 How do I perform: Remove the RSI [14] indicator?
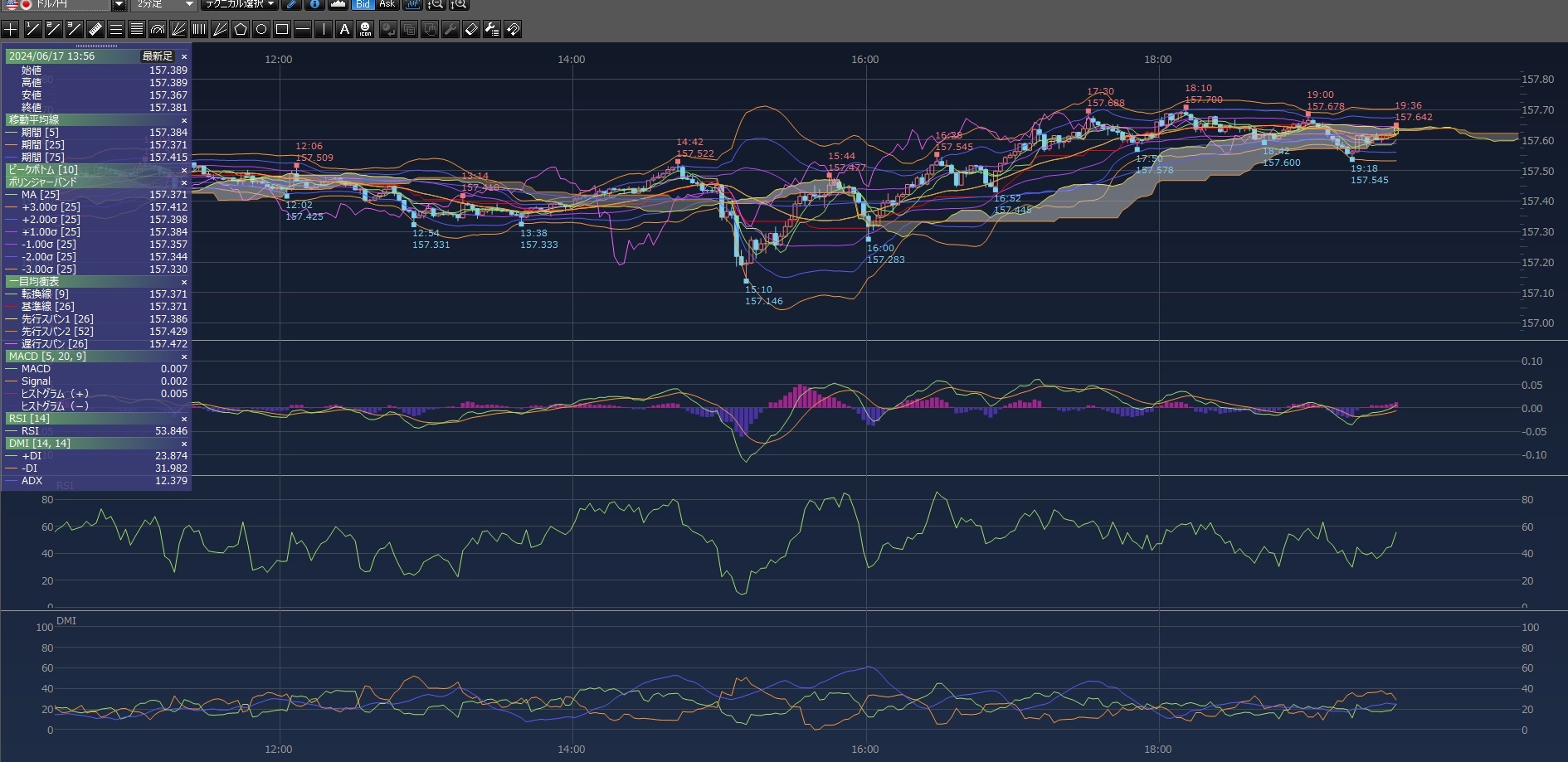point(184,419)
